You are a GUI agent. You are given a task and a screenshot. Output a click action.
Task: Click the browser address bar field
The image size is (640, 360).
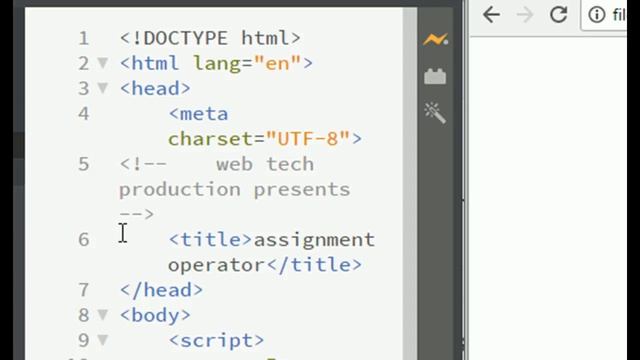(x=605, y=15)
